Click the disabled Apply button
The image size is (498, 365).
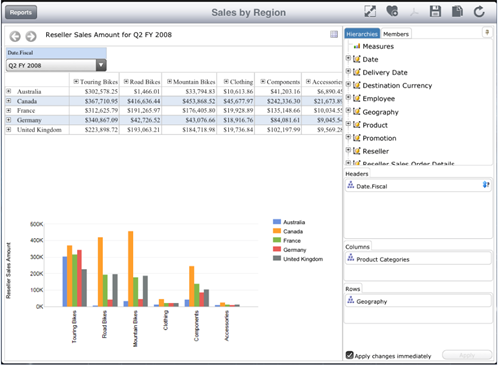pyautogui.click(x=467, y=355)
